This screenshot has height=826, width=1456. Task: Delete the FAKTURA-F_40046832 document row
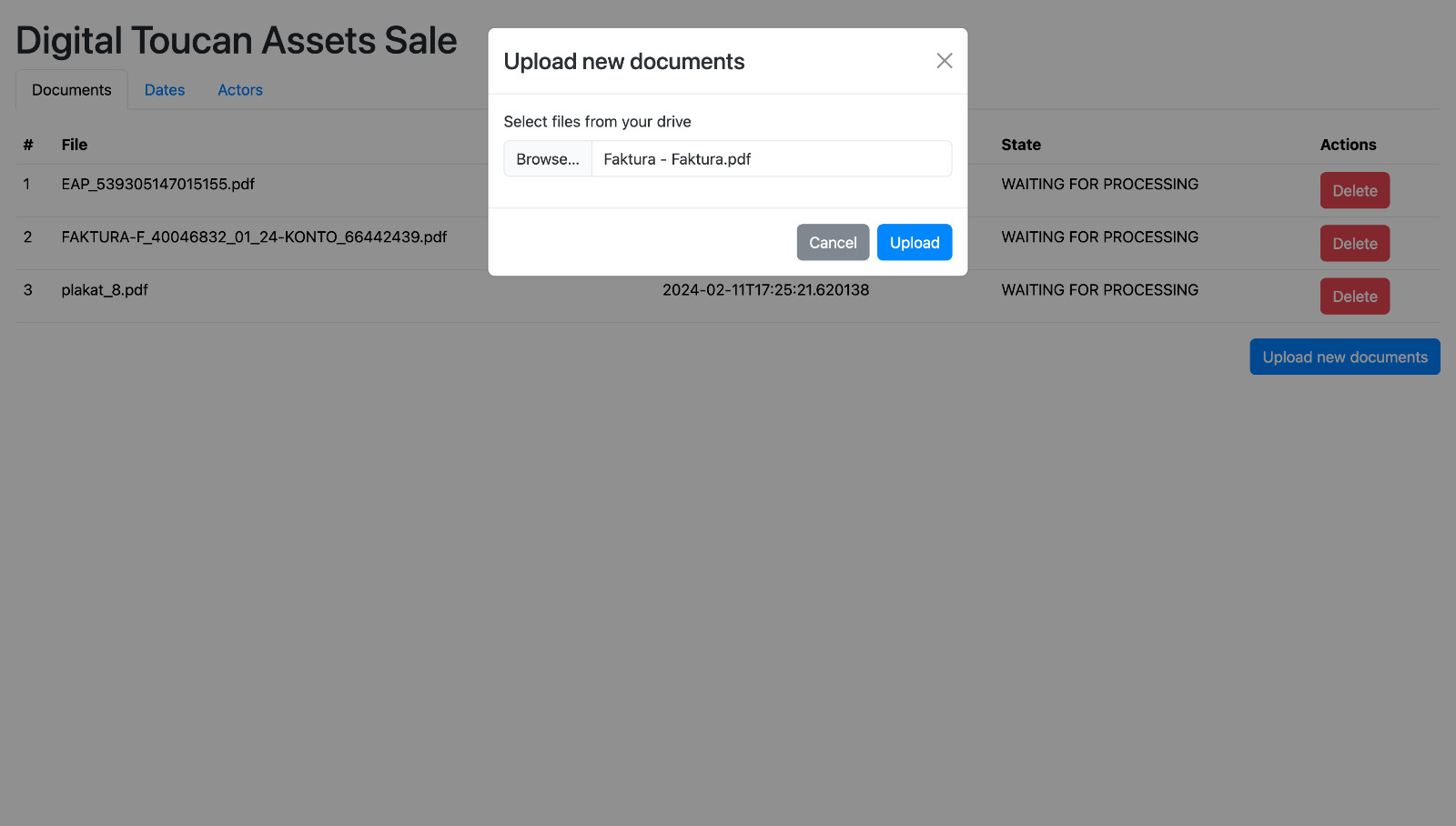click(x=1354, y=244)
